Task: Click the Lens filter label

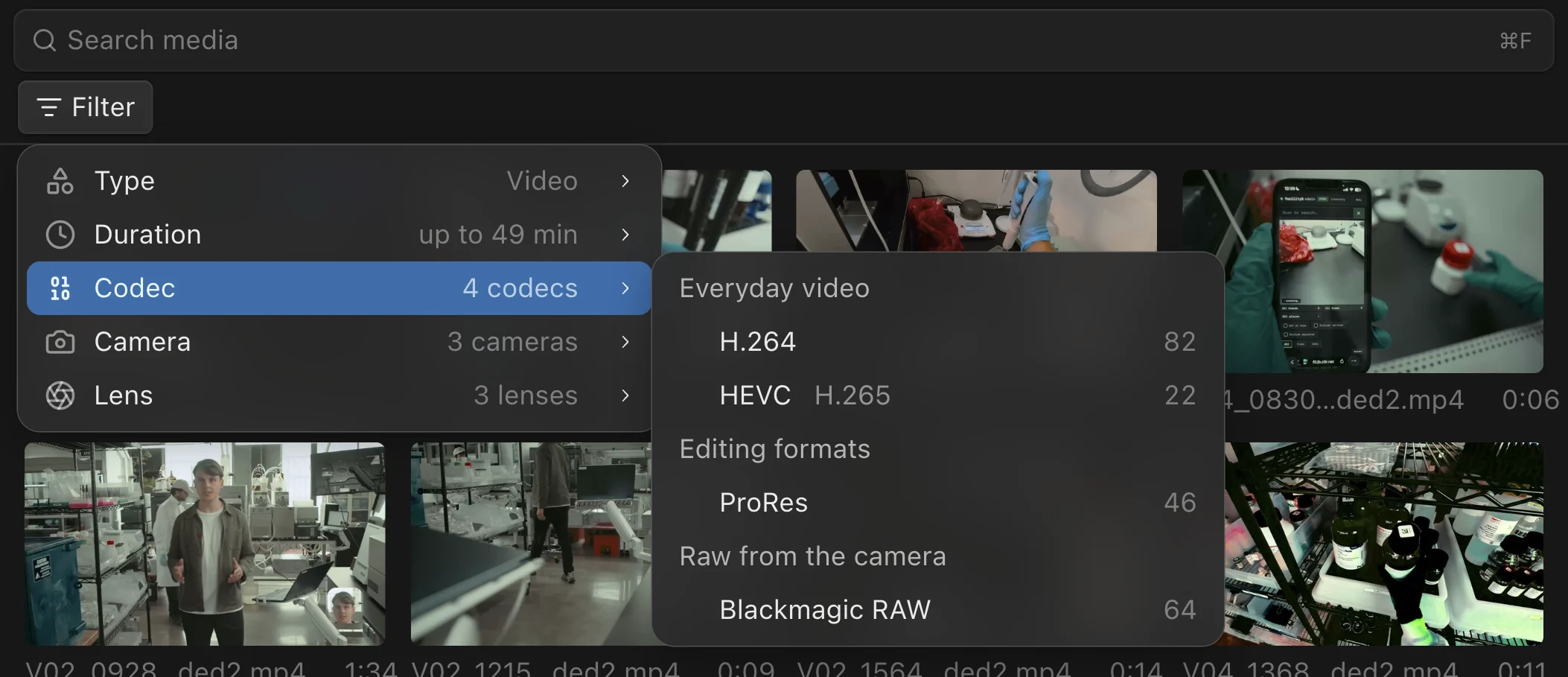Action: click(124, 395)
